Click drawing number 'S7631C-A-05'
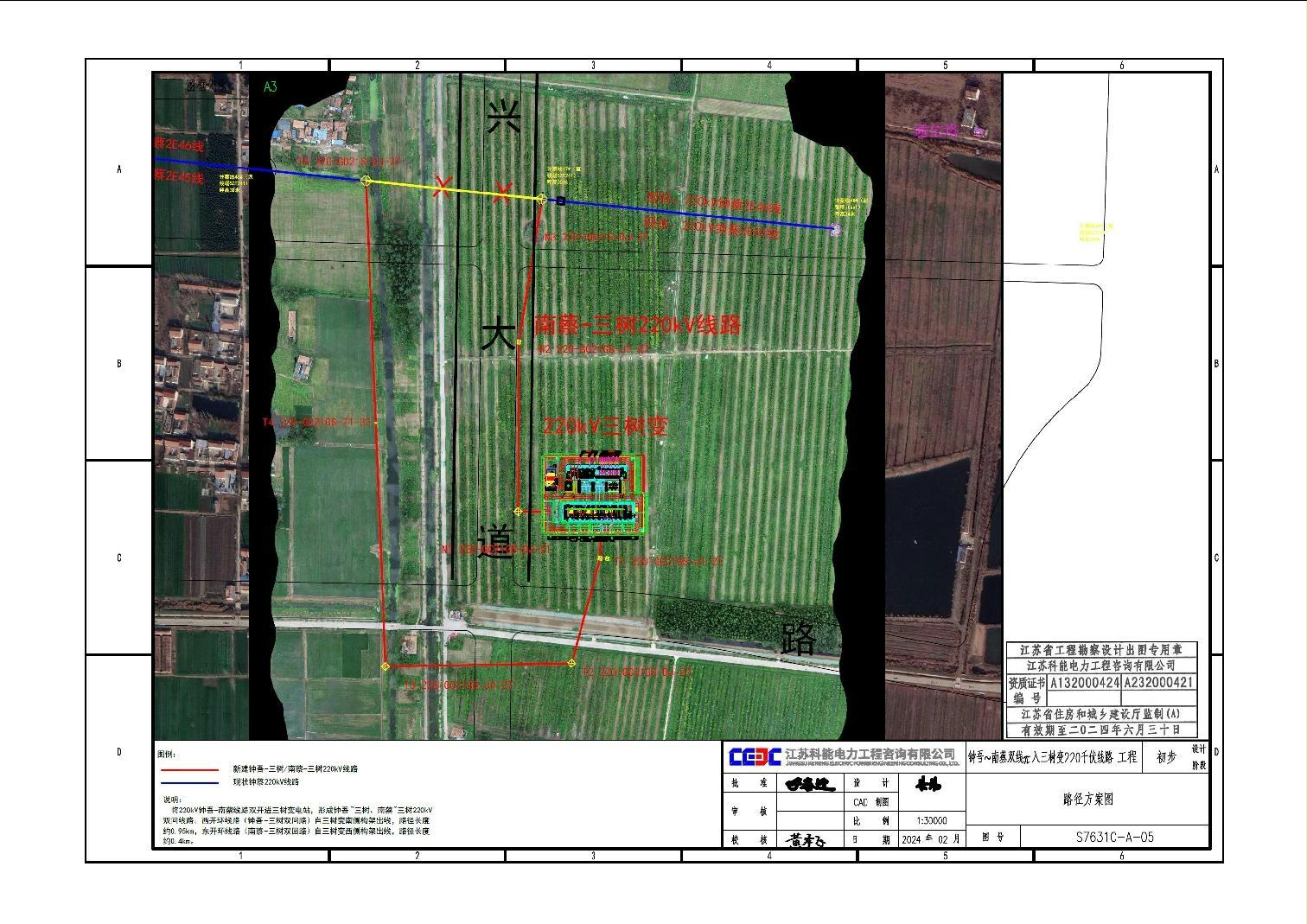This screenshot has width=1307, height=924. click(1114, 837)
